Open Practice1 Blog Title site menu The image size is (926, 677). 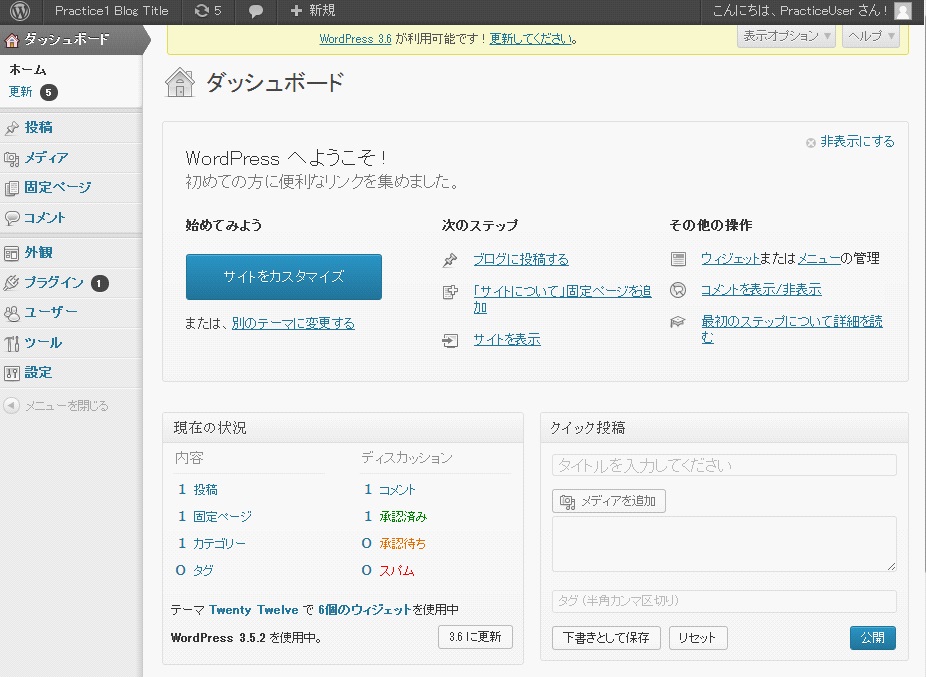pos(112,11)
